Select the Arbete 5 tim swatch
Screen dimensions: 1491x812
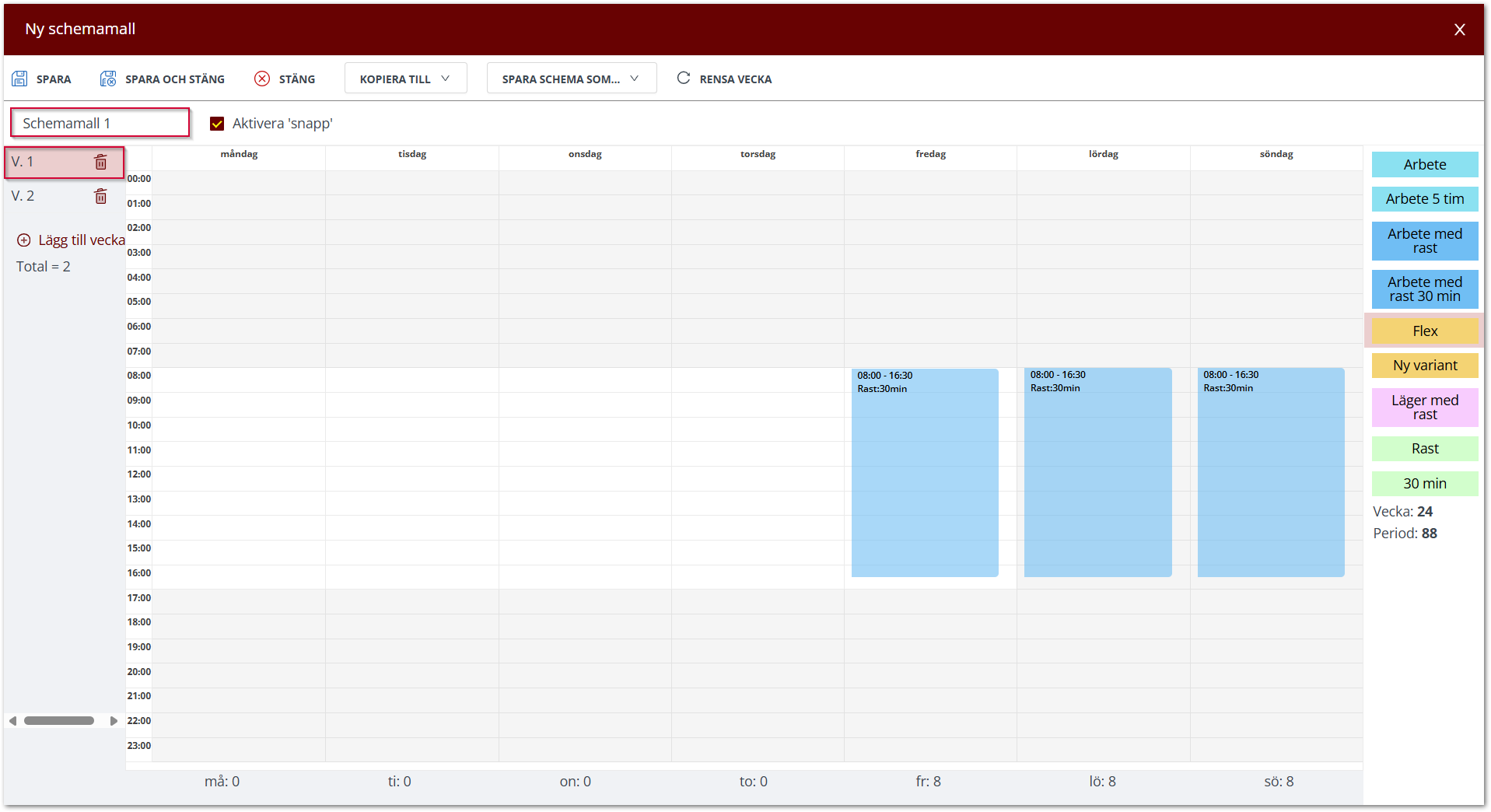coord(1425,199)
